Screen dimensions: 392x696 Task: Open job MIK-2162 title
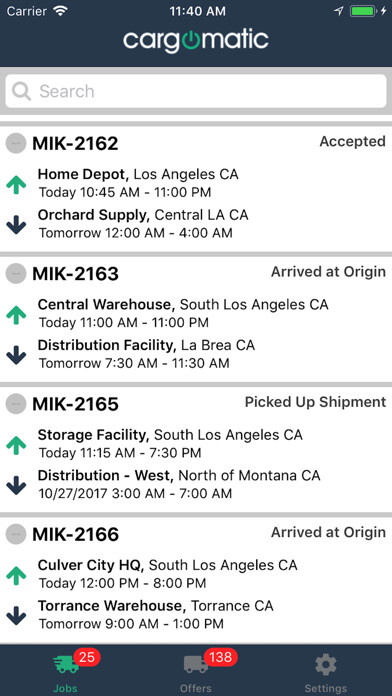(x=75, y=143)
